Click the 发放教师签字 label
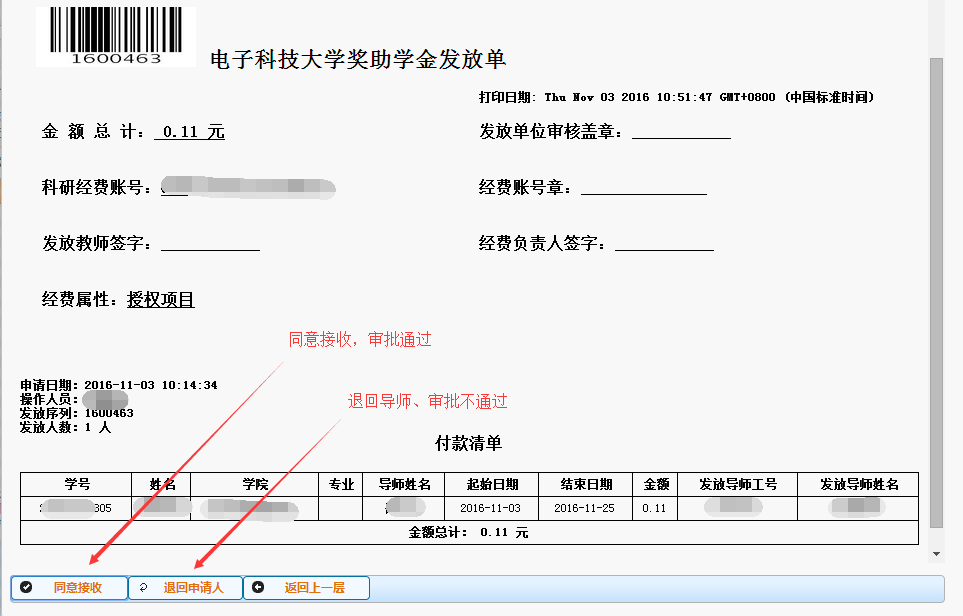Image resolution: width=963 pixels, height=616 pixels. 96,243
